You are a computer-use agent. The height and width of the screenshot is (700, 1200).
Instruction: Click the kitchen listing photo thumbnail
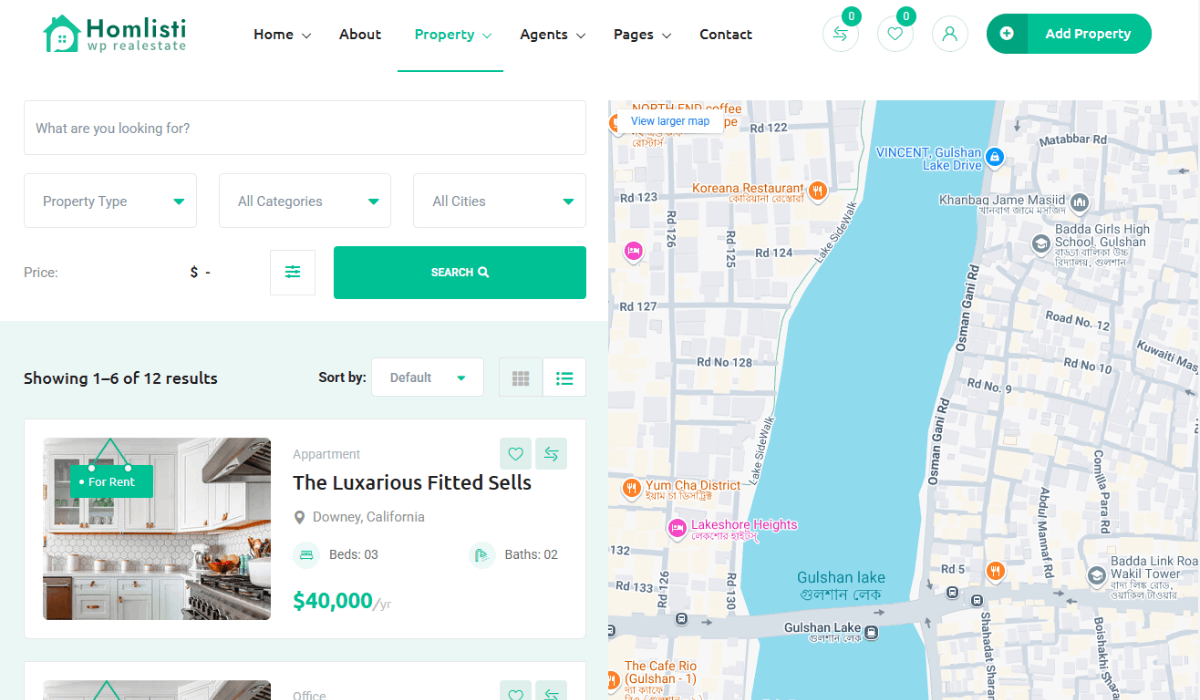(157, 529)
